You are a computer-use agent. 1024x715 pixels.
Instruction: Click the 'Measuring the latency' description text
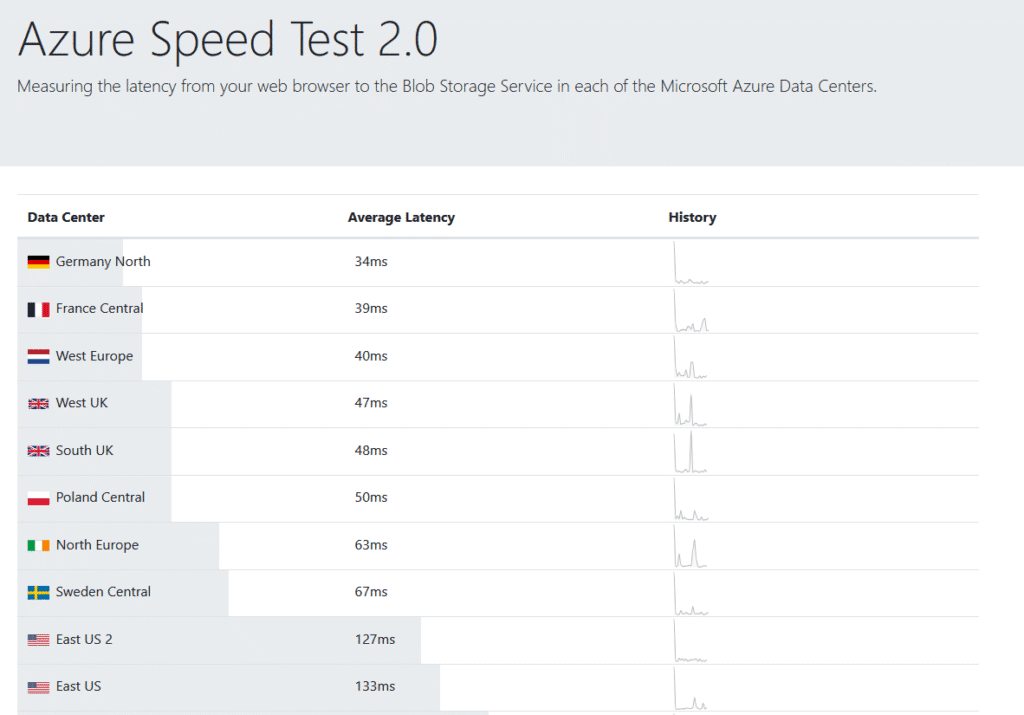coord(447,86)
